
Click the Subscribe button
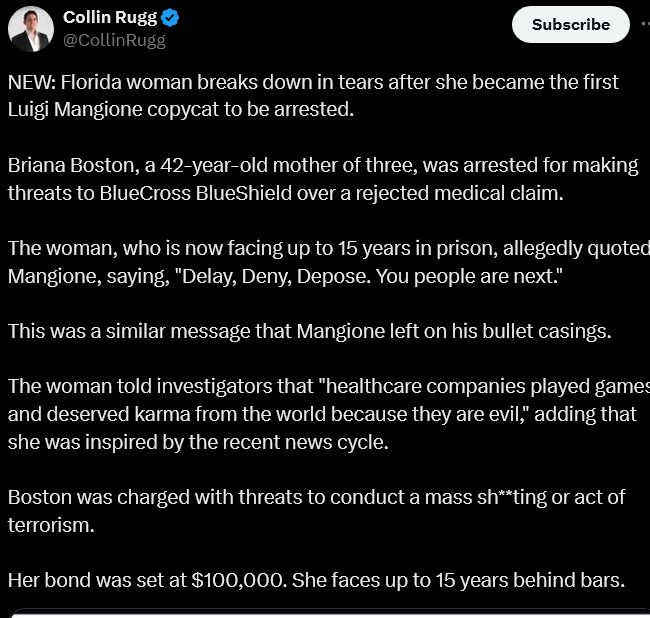[x=570, y=25]
